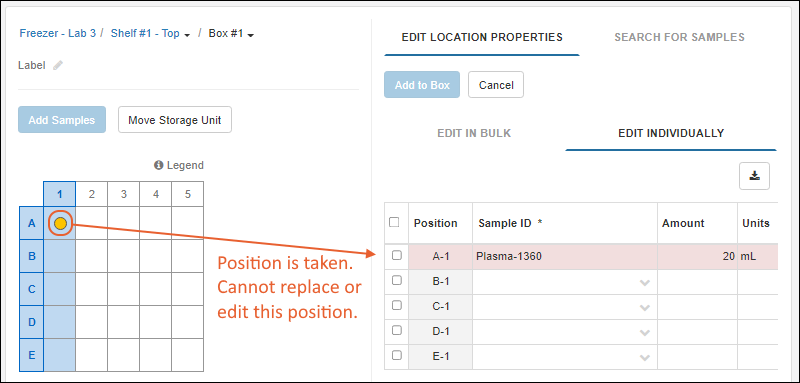
Task: Switch to the Search for Samples tab
Action: [679, 37]
